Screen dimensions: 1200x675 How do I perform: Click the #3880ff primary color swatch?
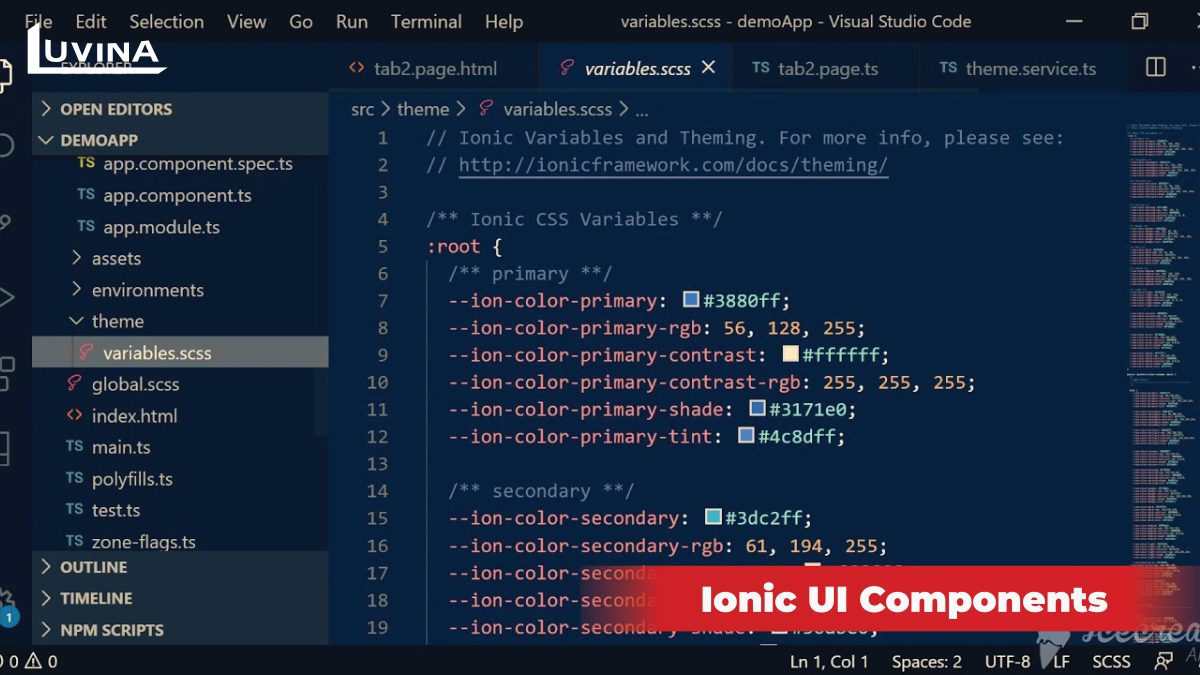coord(691,300)
